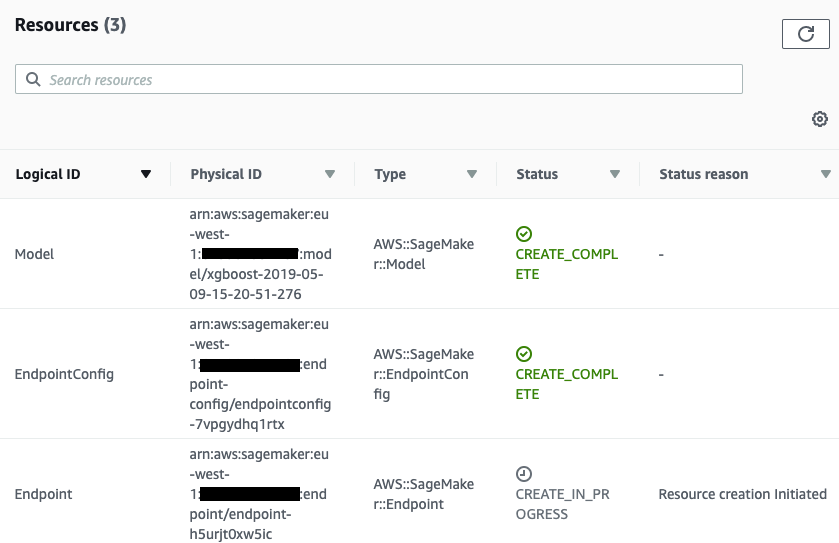Sort by Status reason arrow
Image resolution: width=839 pixels, height=543 pixels.
pyautogui.click(x=826, y=174)
